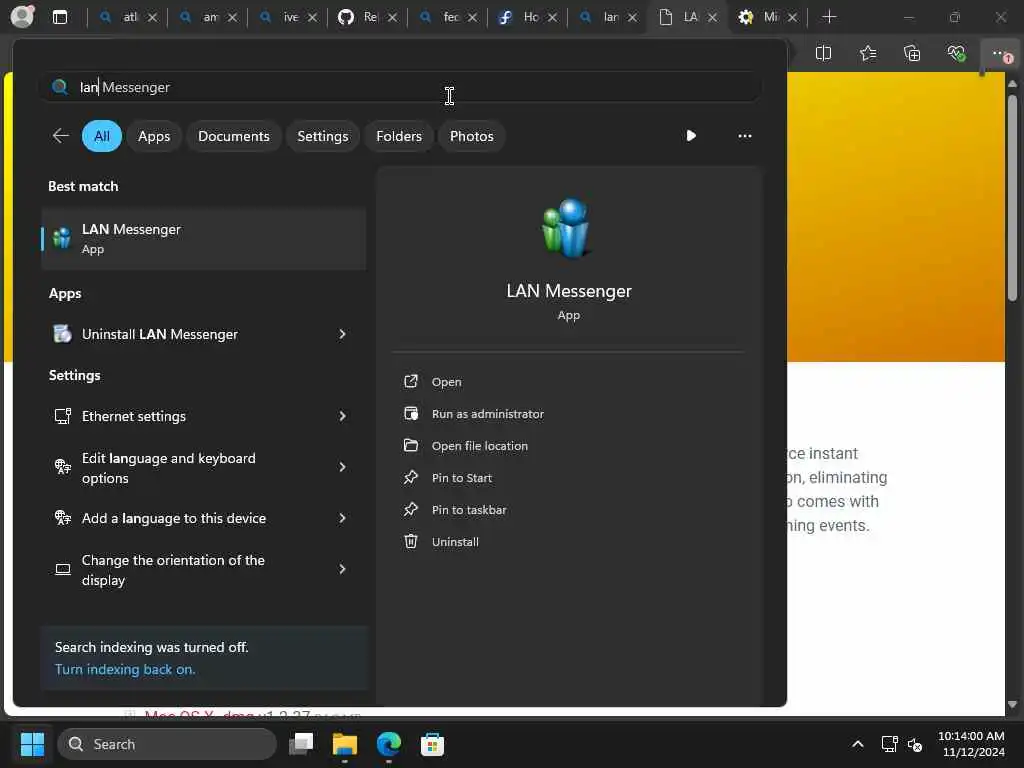Click the muted volume tray icon

coord(915,744)
